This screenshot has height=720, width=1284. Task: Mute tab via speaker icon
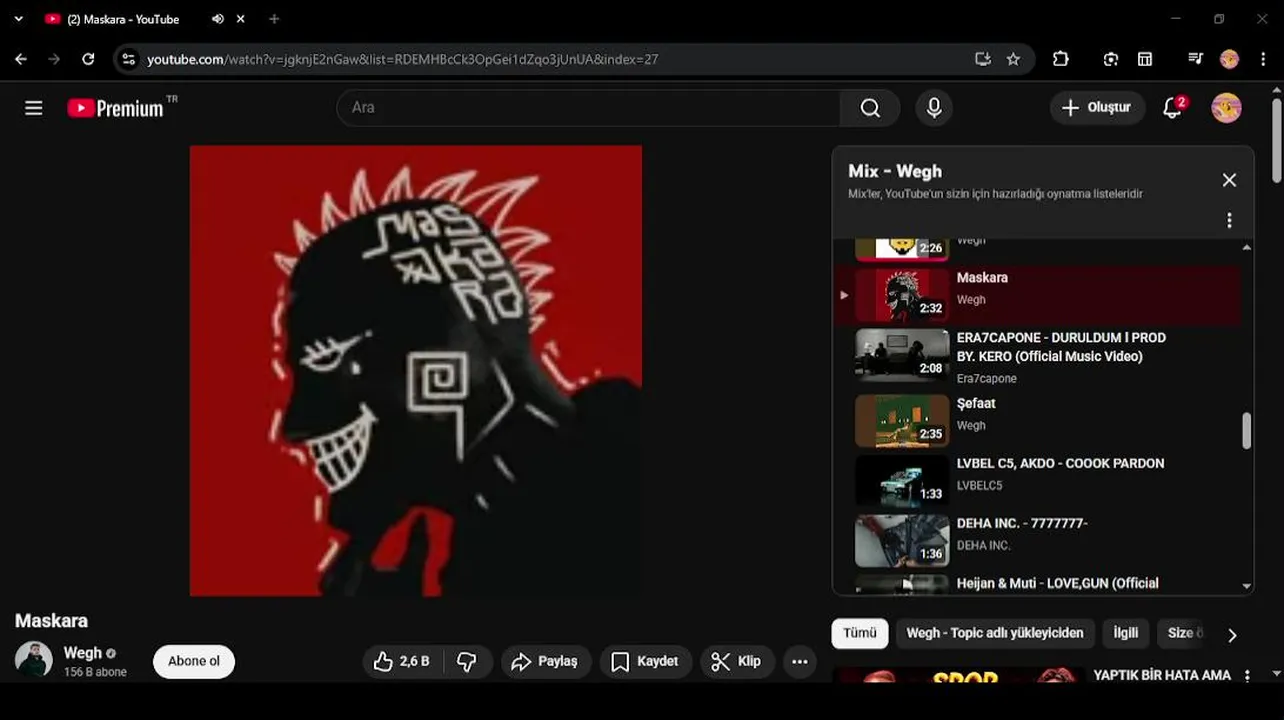pos(218,19)
